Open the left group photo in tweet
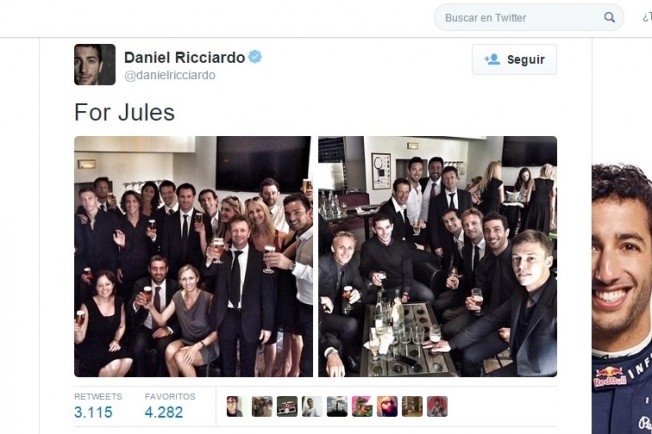Viewport: 652px width, 434px height. pyautogui.click(x=193, y=256)
